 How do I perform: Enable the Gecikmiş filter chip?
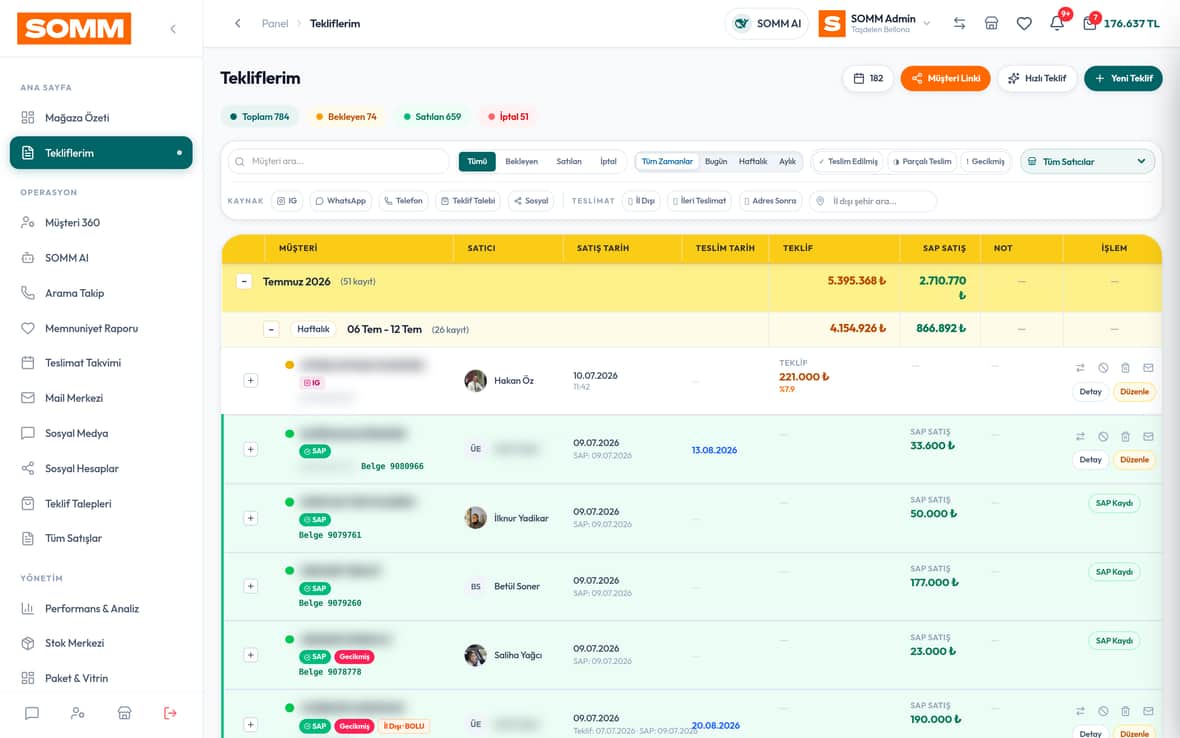point(985,161)
